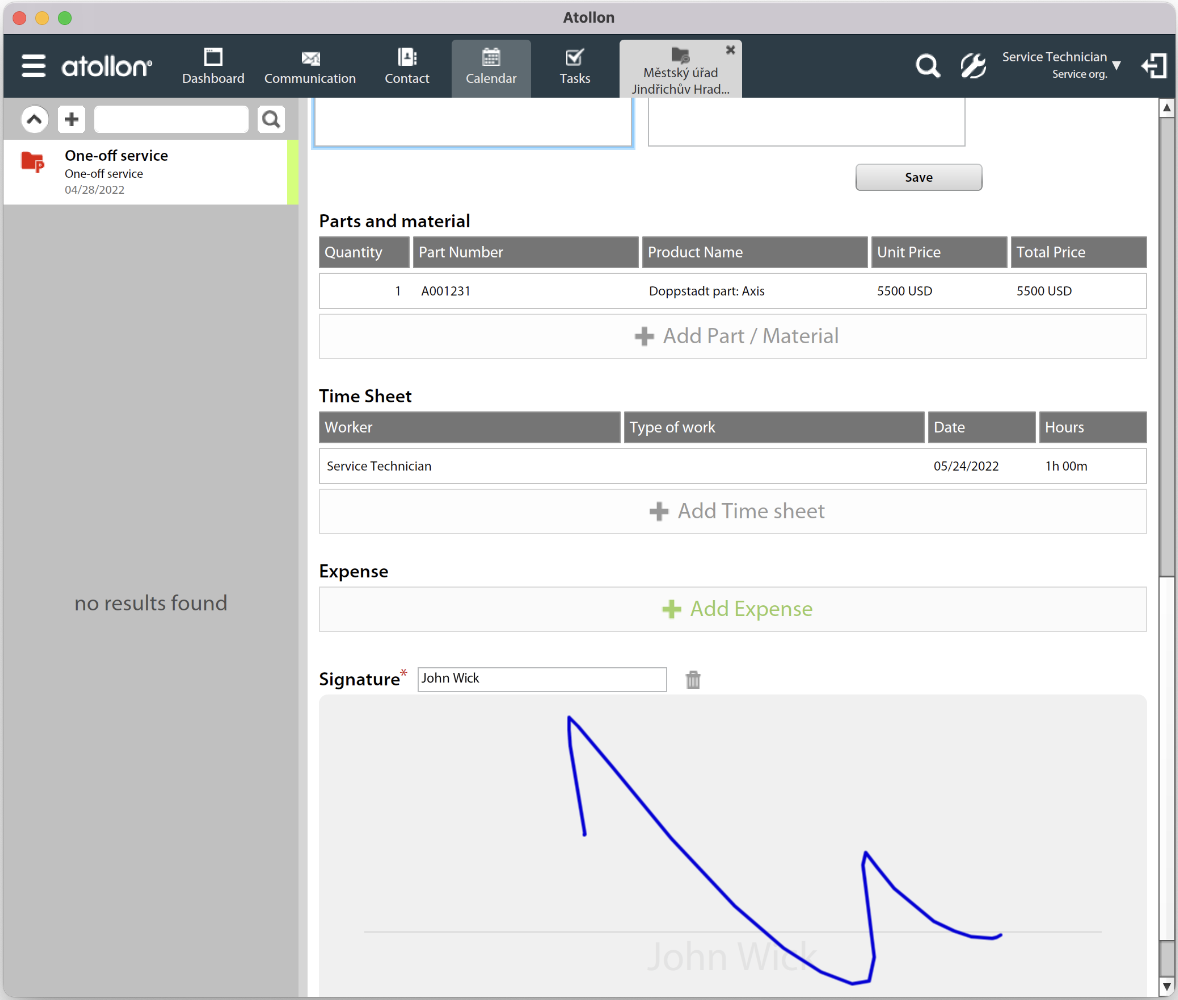Screen dimensions: 1178x1000
Task: Click the plus icon in sidebar
Action: click(x=71, y=120)
